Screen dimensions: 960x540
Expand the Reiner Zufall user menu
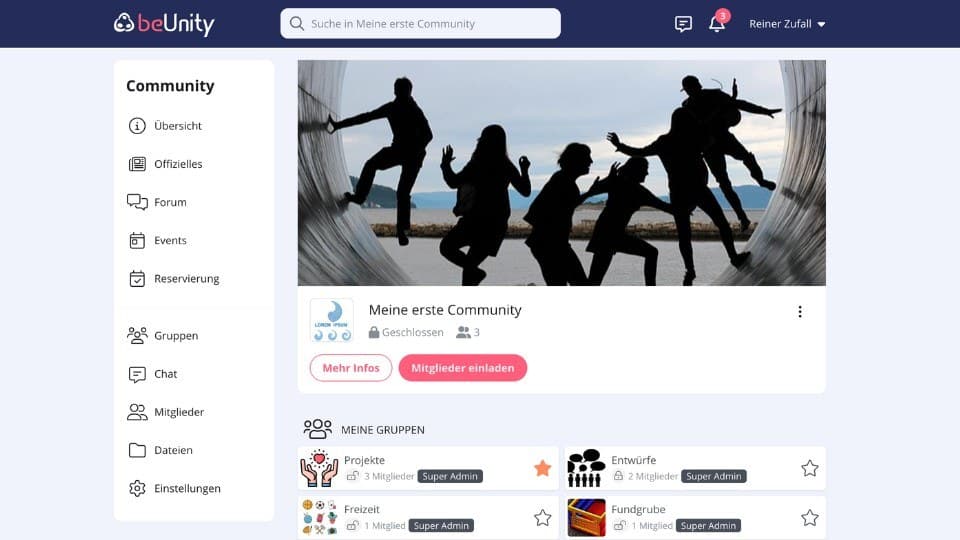point(787,24)
